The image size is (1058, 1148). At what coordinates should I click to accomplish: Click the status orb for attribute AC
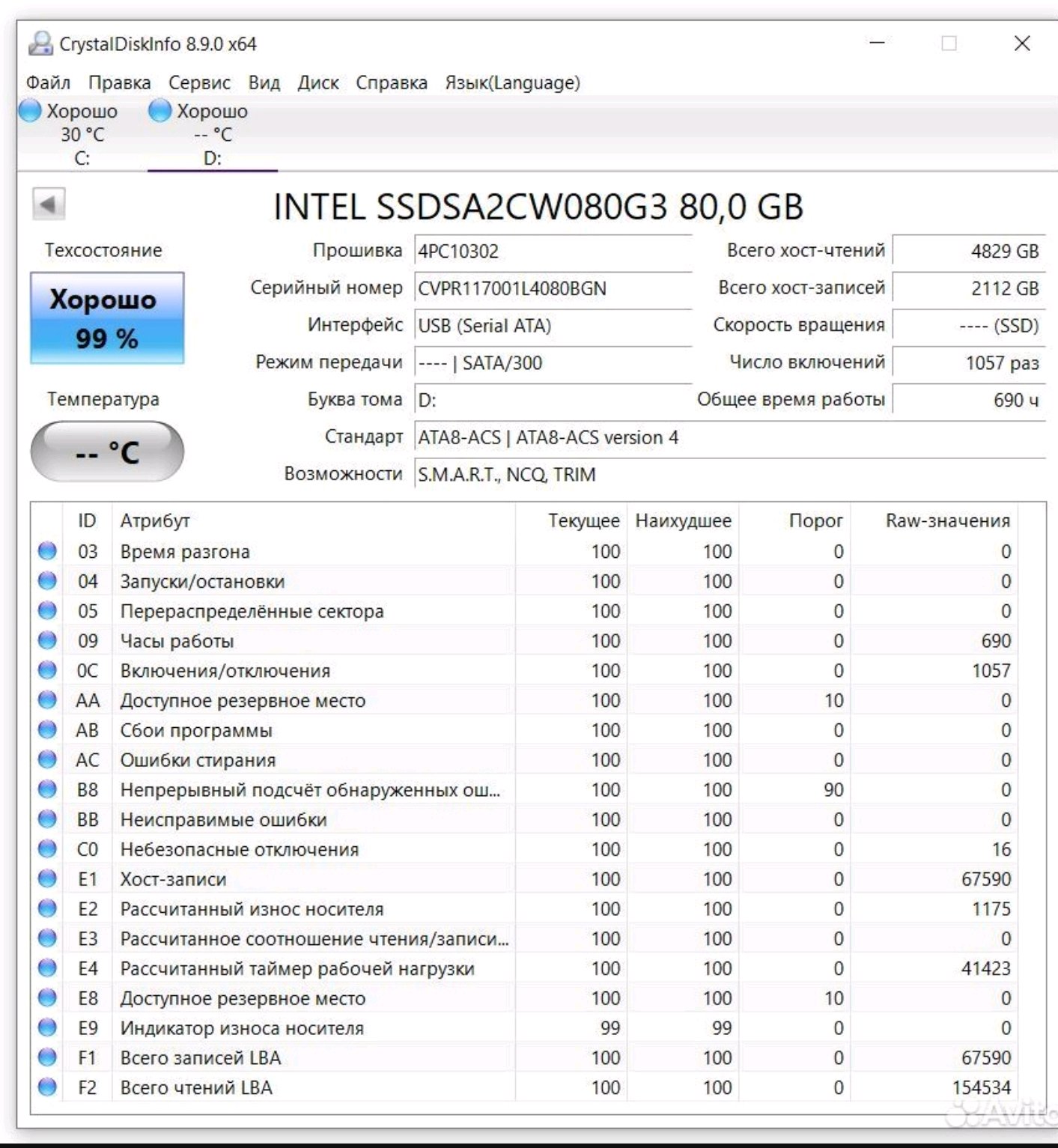(x=47, y=759)
